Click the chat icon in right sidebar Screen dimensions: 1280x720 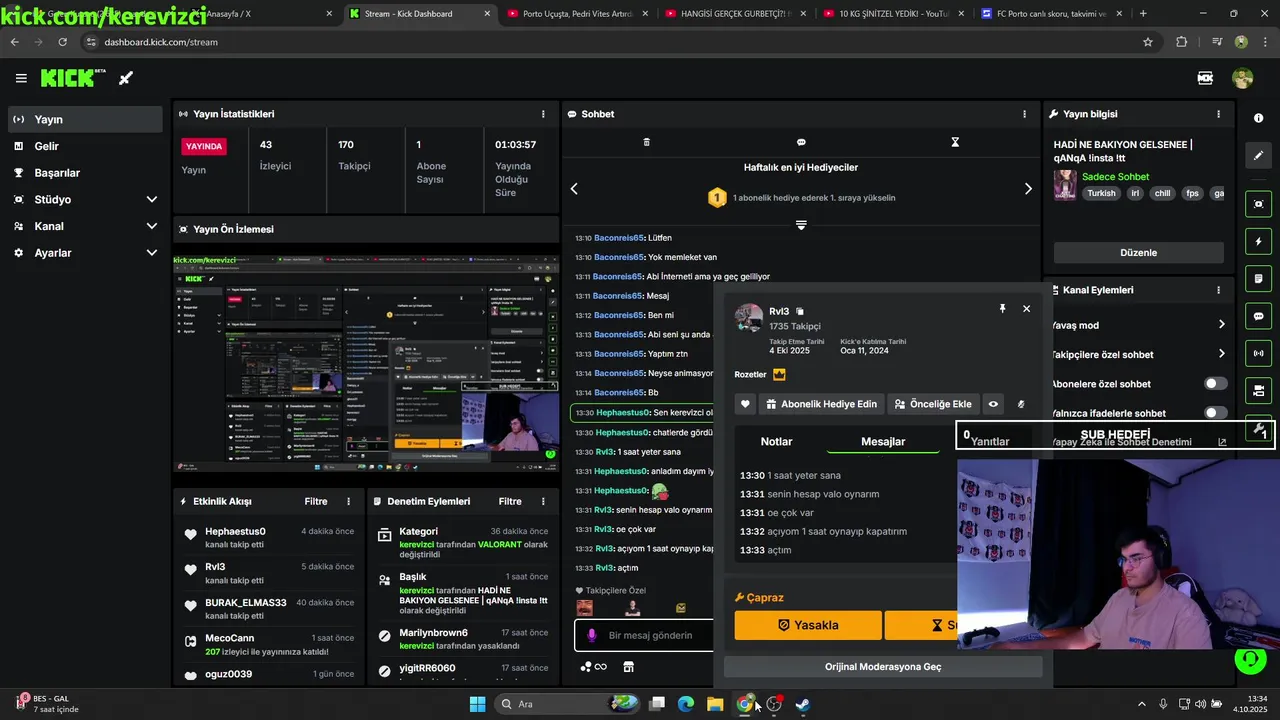[1258, 316]
